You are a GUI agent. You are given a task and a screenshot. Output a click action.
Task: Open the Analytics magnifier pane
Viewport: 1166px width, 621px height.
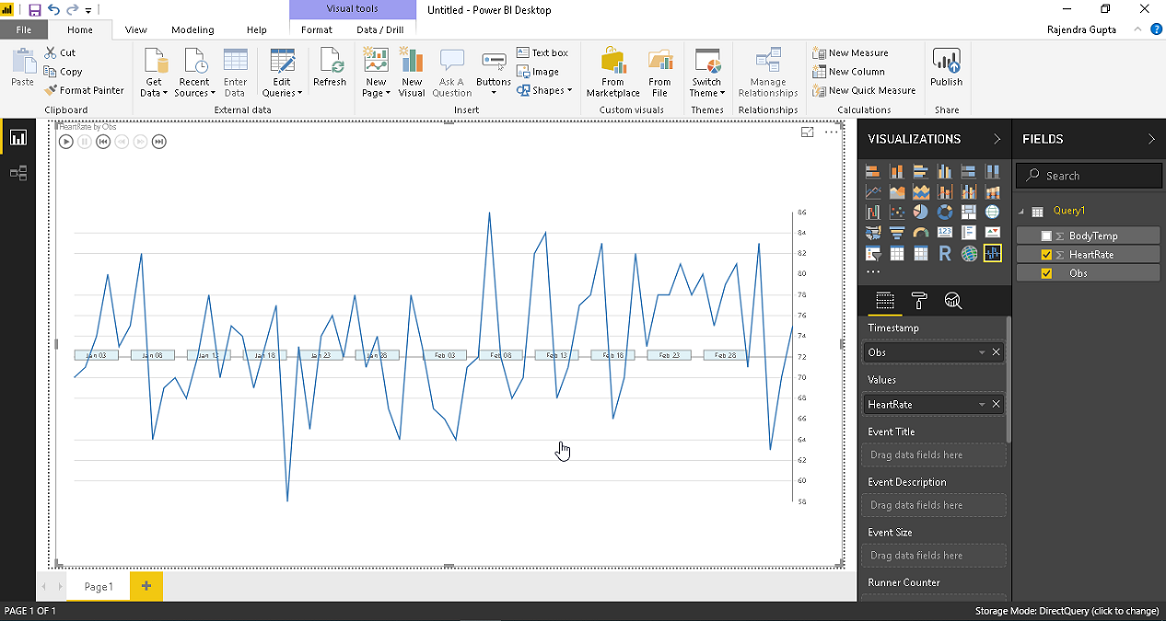click(953, 300)
